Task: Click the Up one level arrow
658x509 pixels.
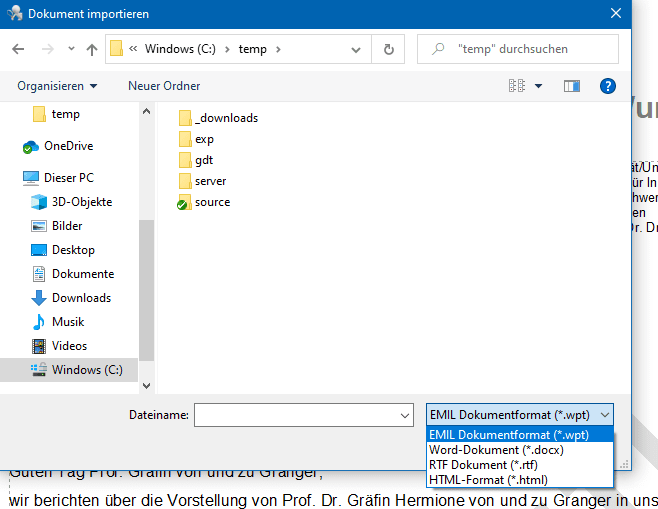Action: click(92, 49)
